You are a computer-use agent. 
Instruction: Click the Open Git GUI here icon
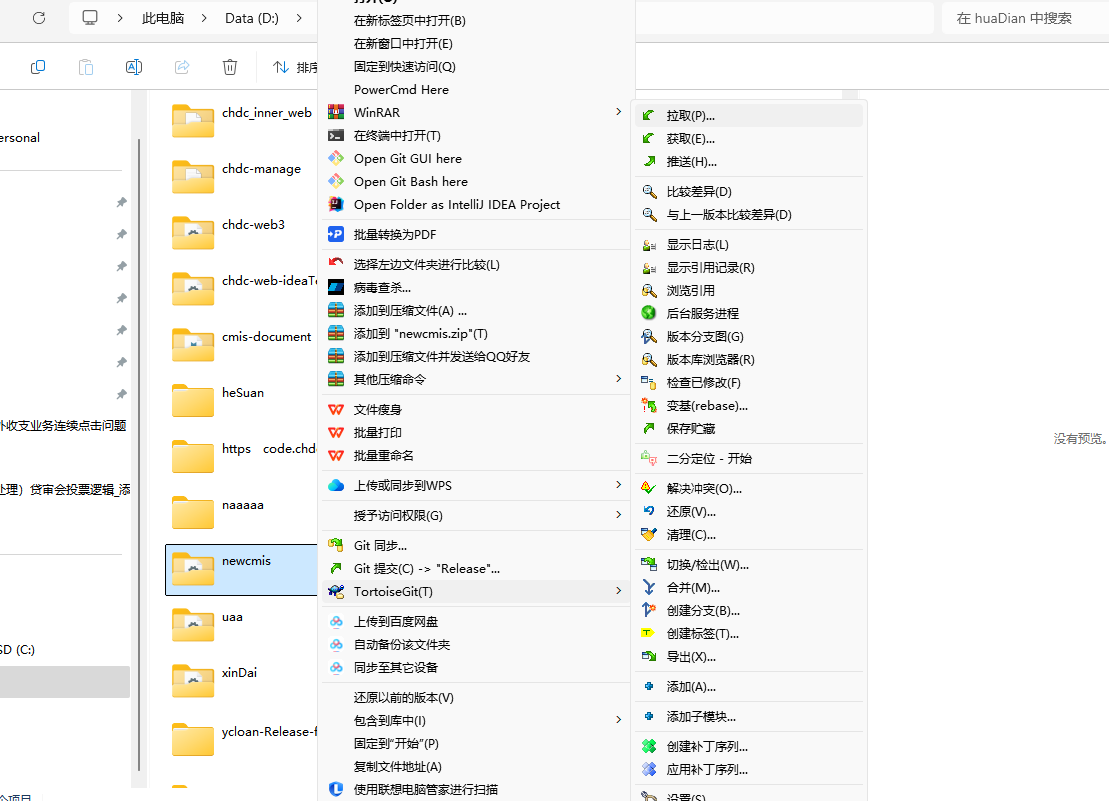click(x=336, y=158)
